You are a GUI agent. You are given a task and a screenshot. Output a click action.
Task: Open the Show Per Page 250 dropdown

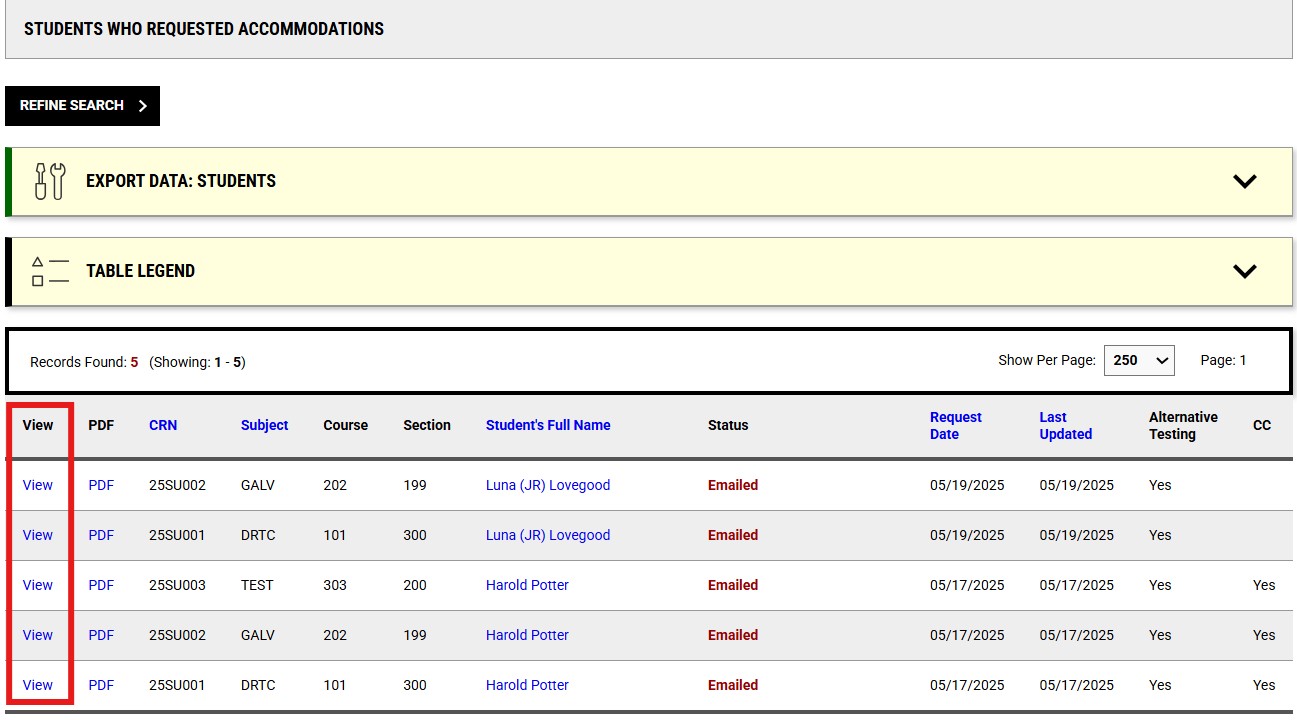click(x=1139, y=360)
